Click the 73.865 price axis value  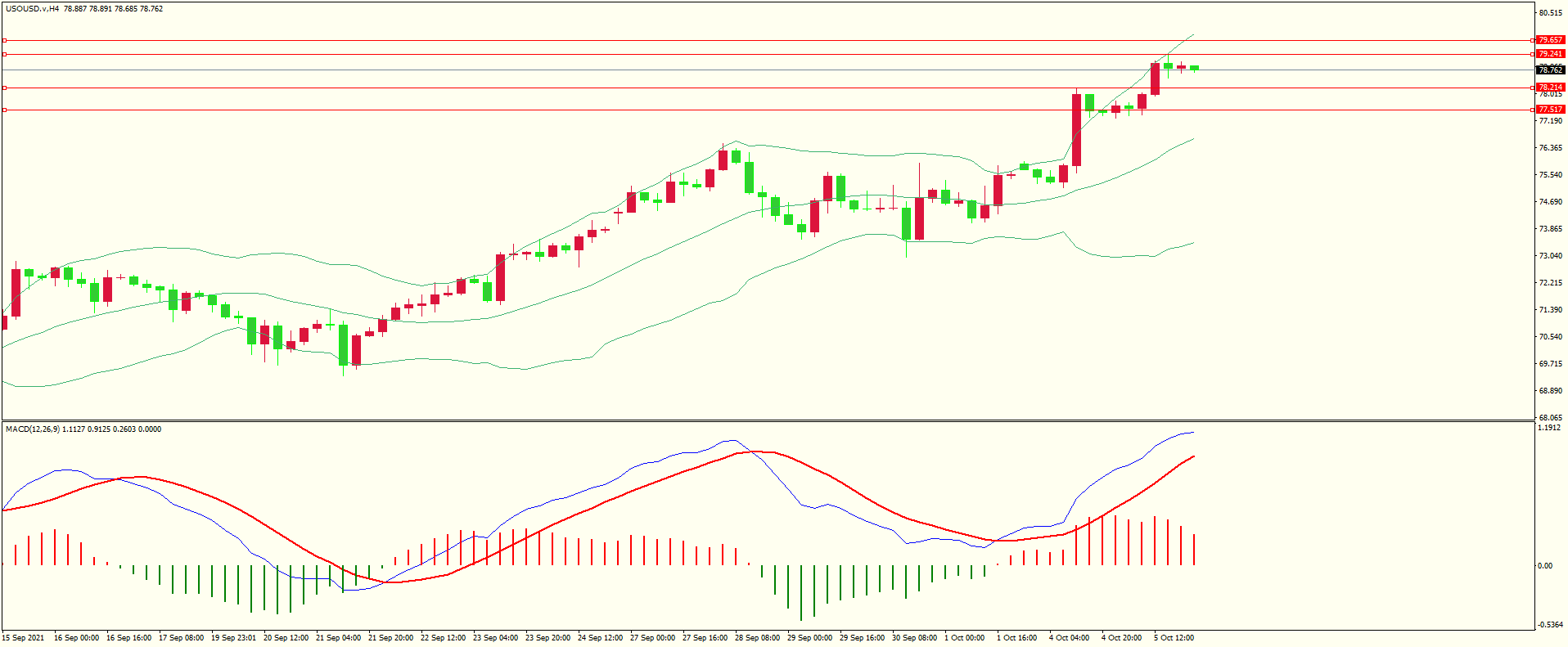click(1550, 229)
